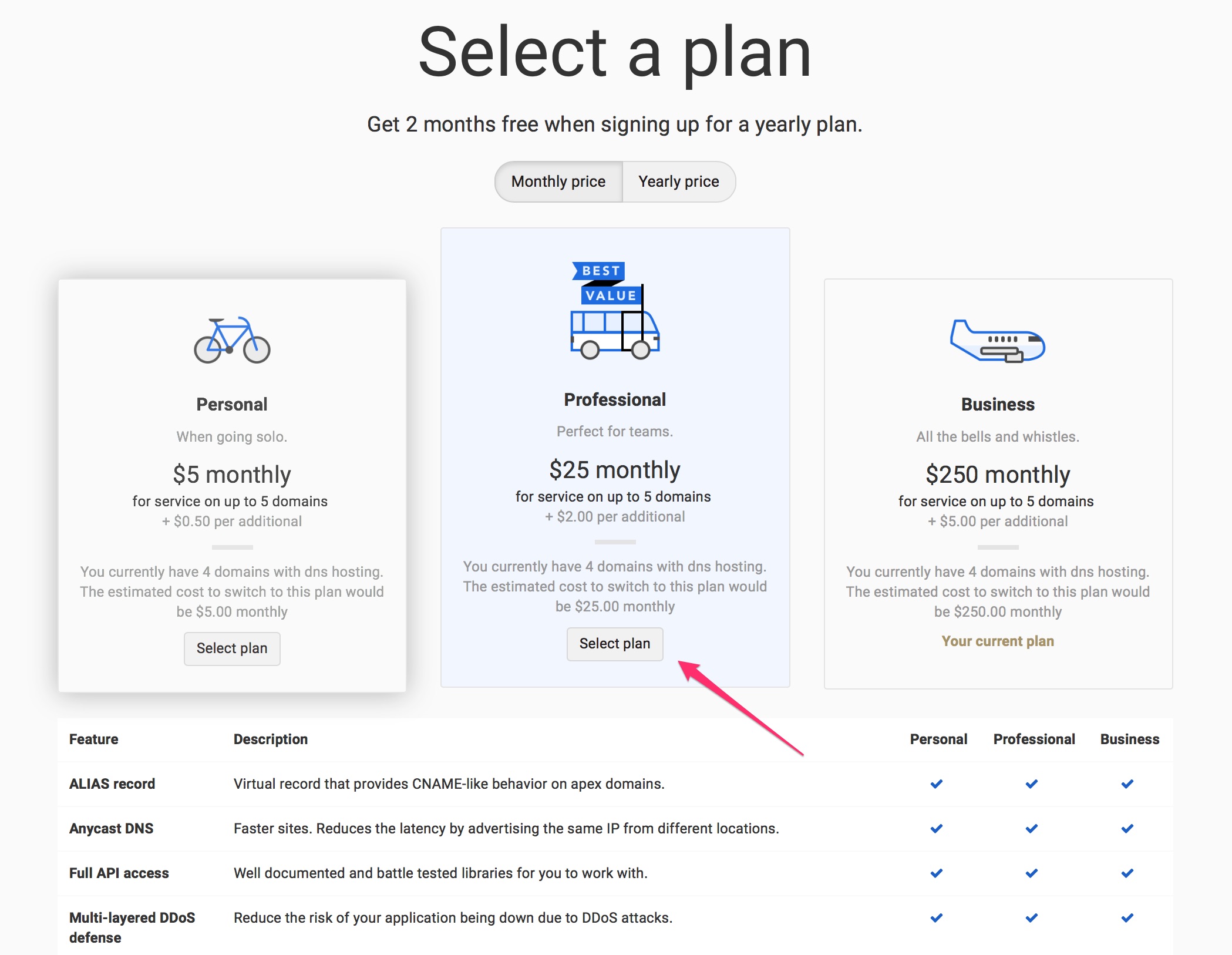Switch to Yearly price view
The width and height of the screenshot is (1232, 955).
tap(678, 181)
